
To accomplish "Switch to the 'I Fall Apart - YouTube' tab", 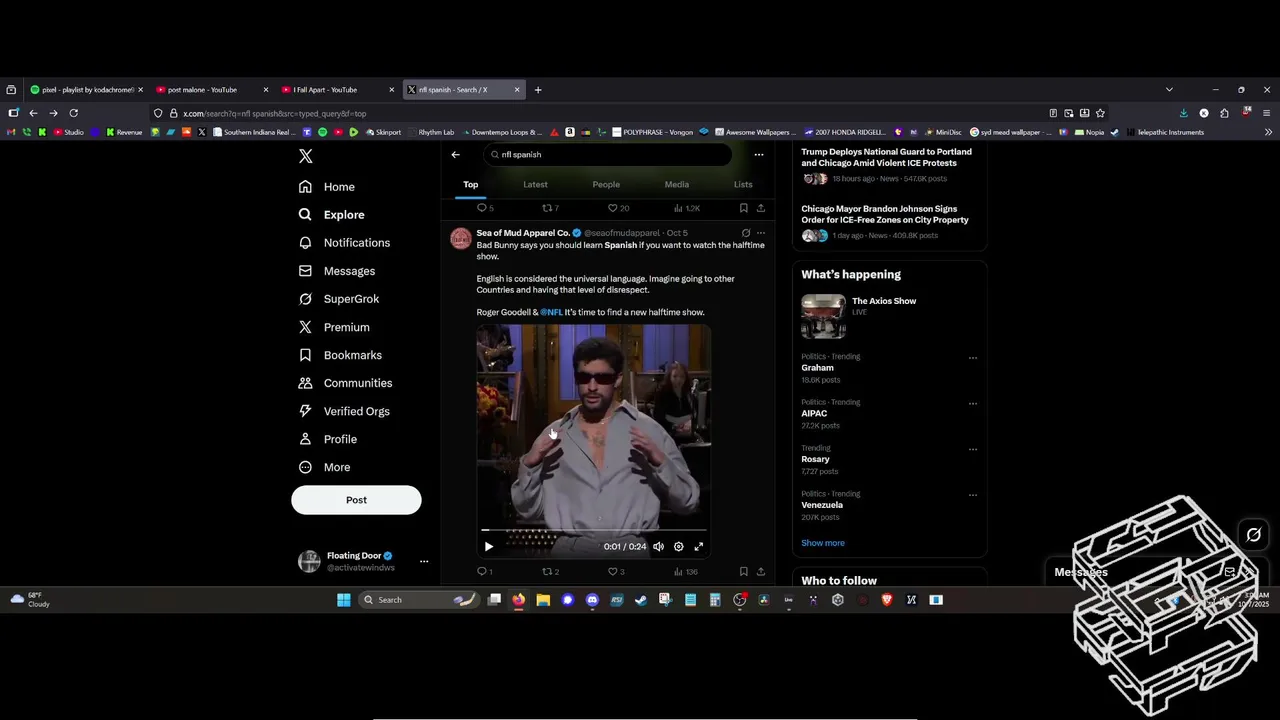I will pyautogui.click(x=337, y=90).
